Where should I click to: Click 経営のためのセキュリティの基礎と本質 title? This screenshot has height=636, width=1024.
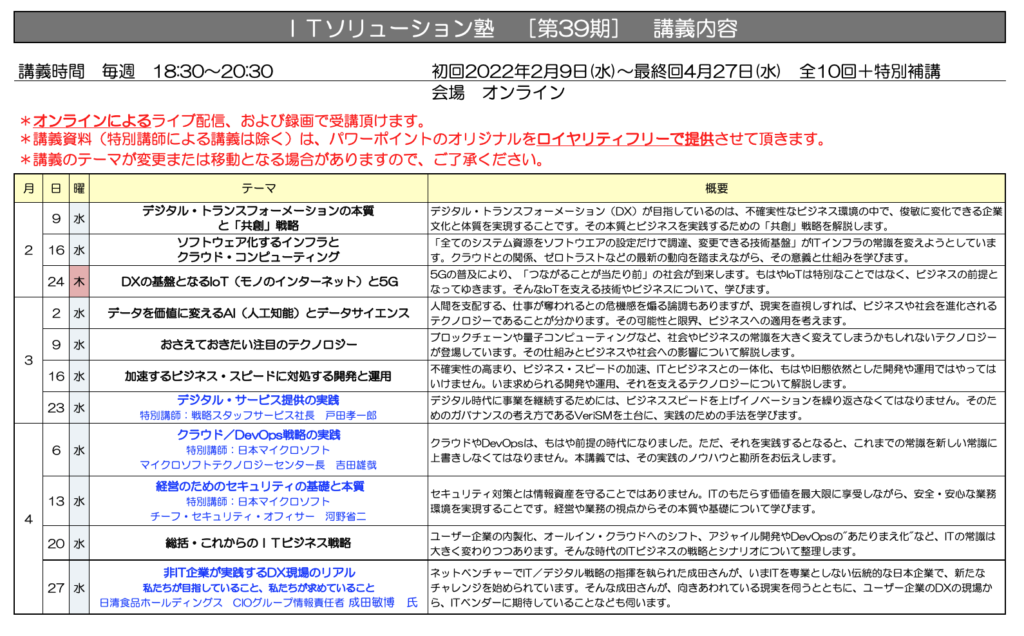click(x=259, y=486)
